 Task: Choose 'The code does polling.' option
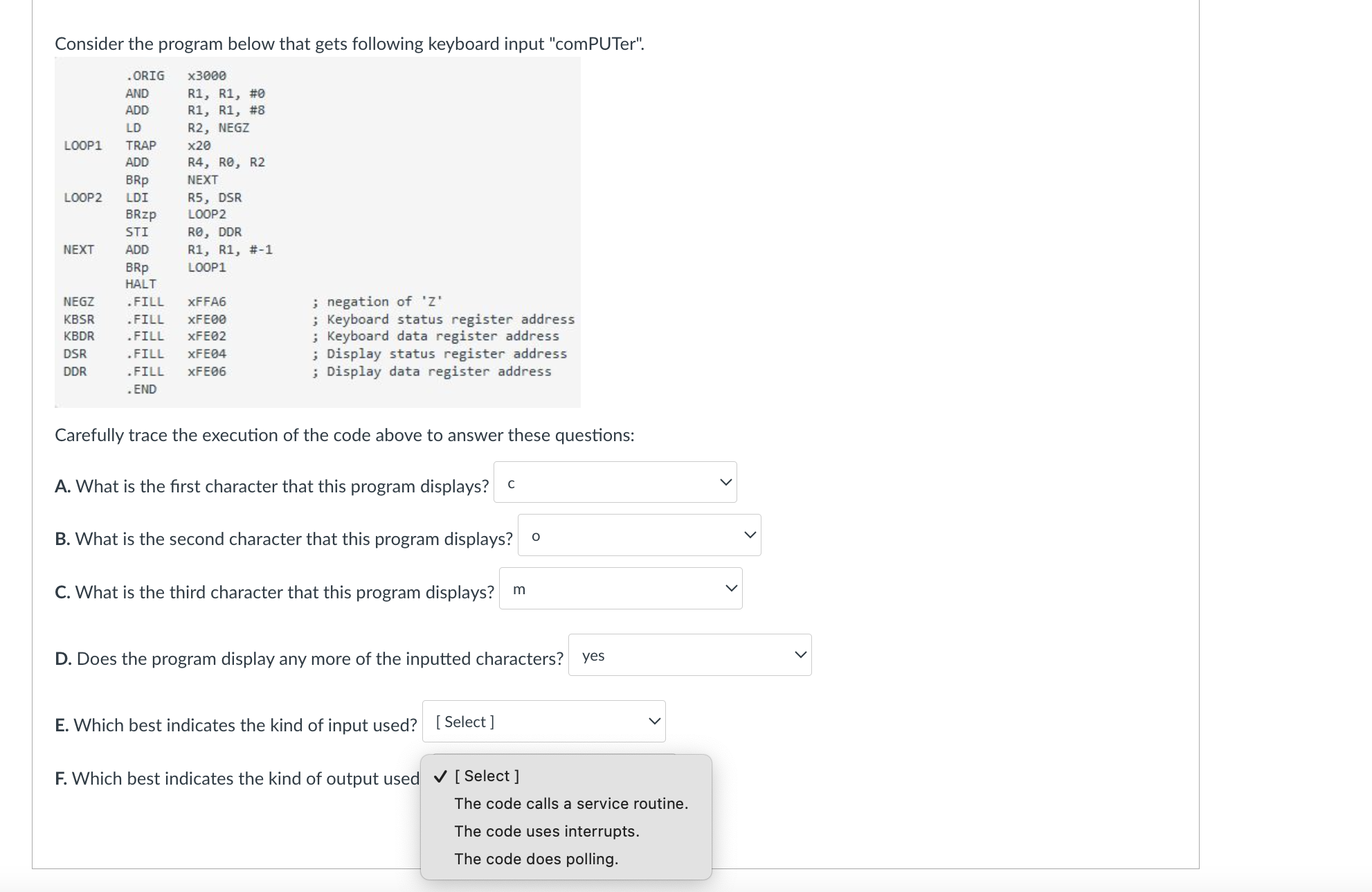click(536, 859)
